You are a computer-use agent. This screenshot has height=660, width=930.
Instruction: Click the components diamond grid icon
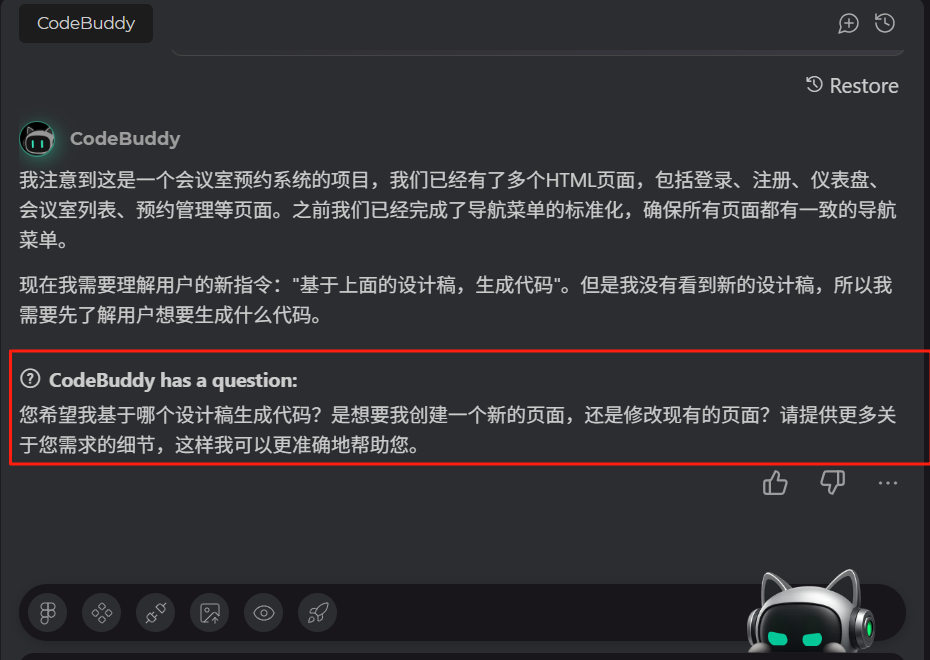(101, 613)
